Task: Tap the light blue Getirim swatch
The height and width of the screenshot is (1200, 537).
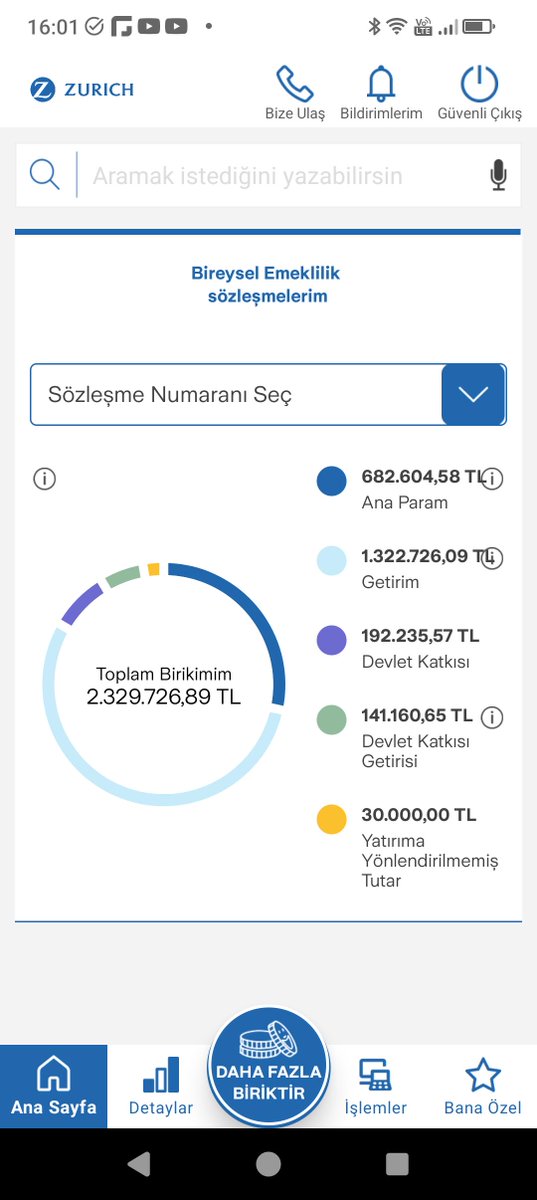Action: (x=331, y=560)
